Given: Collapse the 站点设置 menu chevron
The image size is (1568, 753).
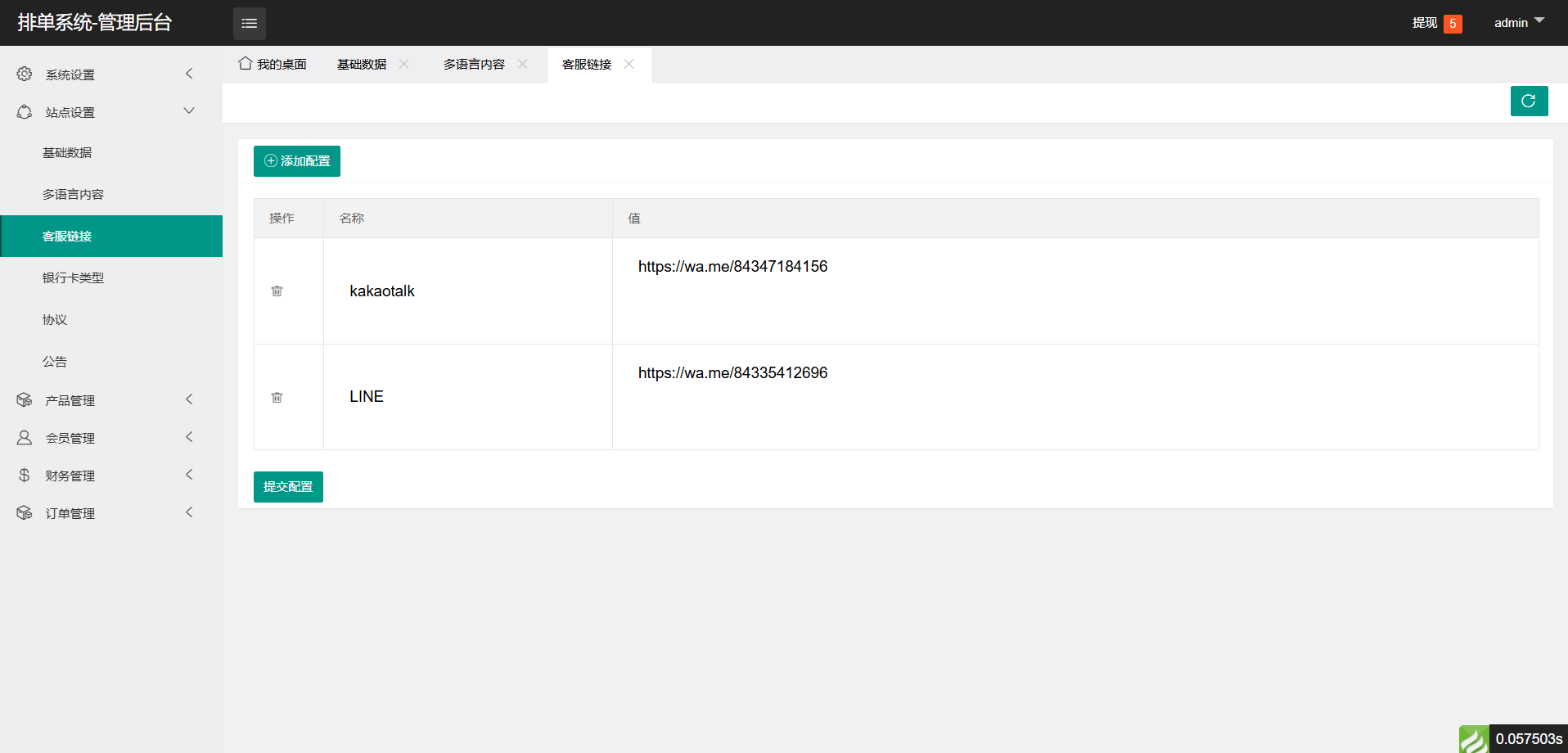Looking at the screenshot, I should click(189, 111).
